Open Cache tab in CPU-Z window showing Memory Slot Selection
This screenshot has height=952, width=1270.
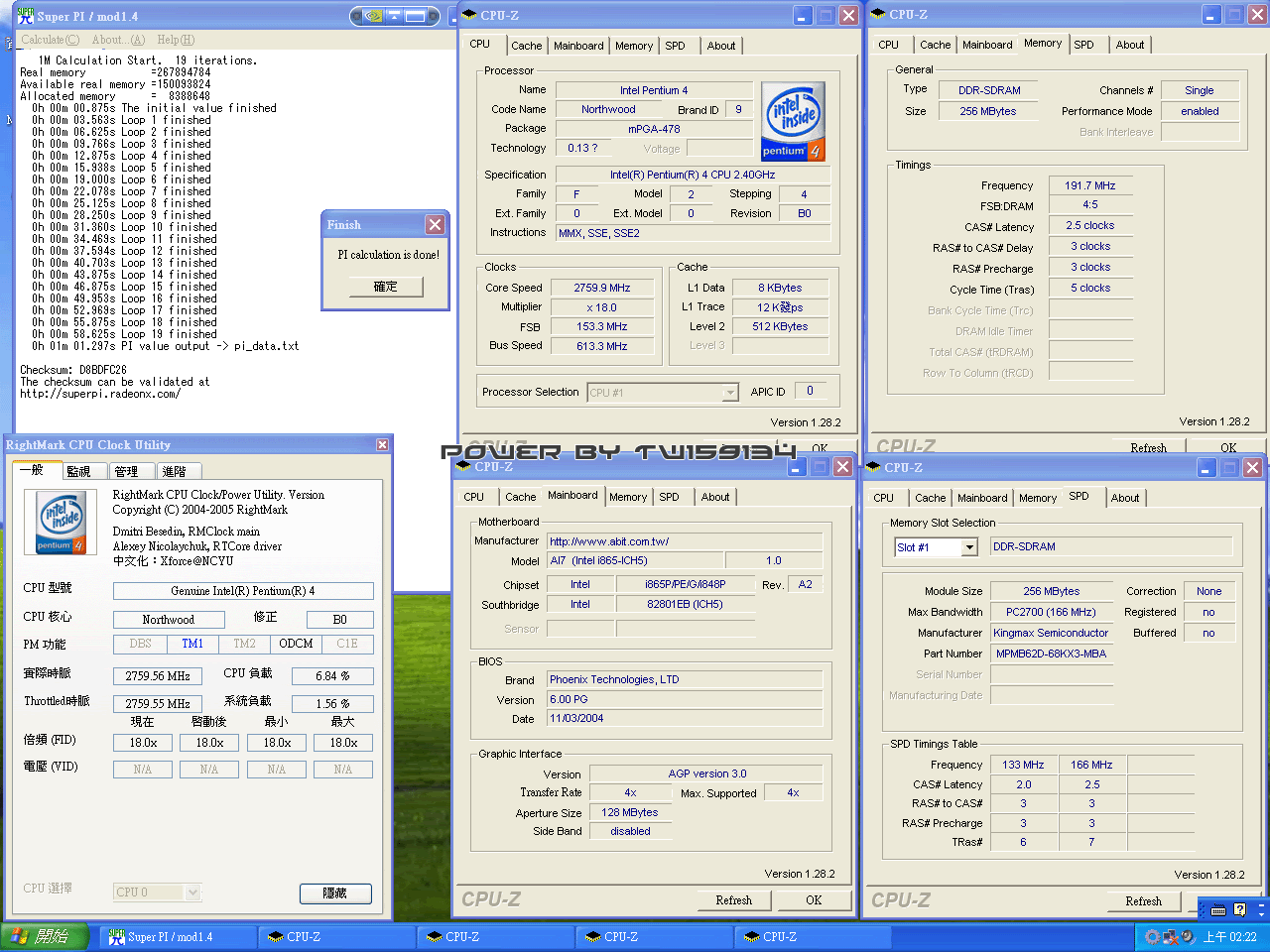point(931,498)
